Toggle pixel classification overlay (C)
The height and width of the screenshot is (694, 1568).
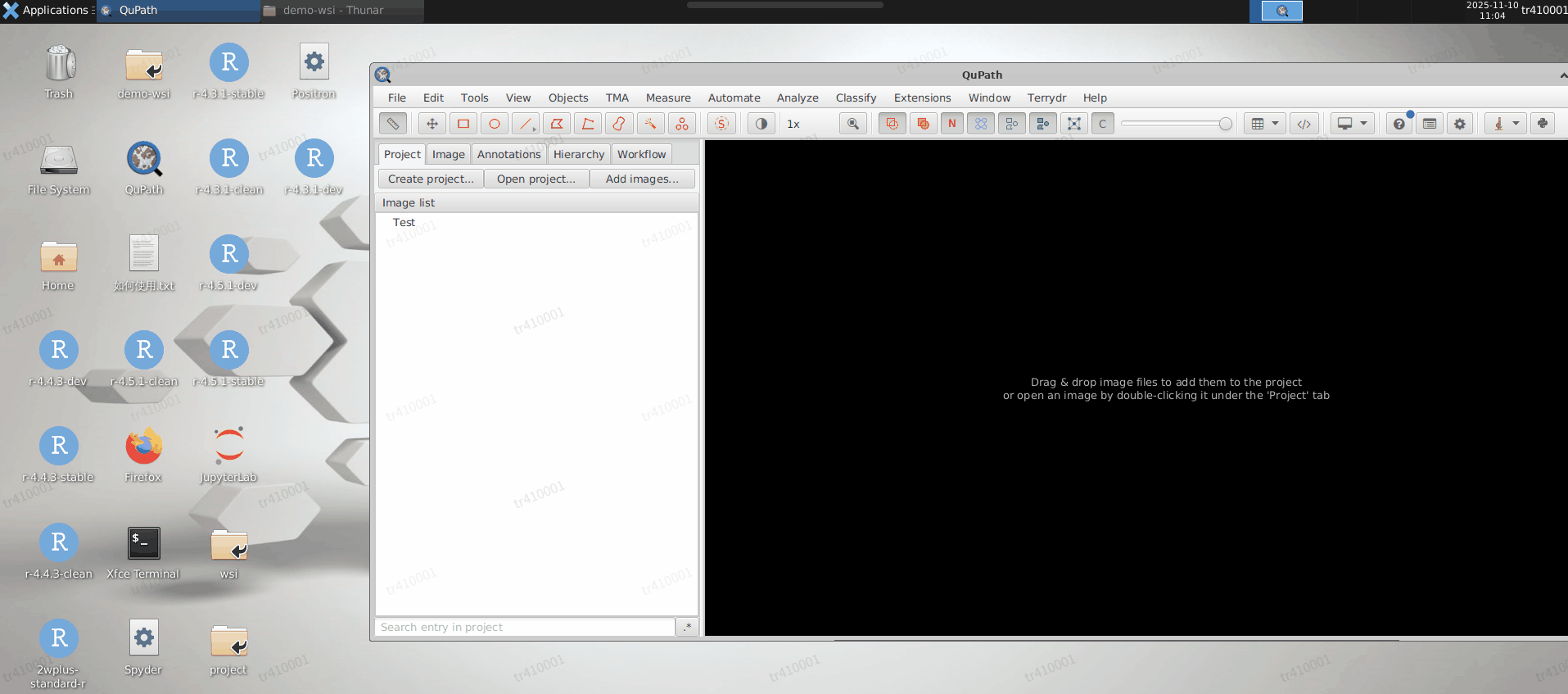pyautogui.click(x=1103, y=124)
